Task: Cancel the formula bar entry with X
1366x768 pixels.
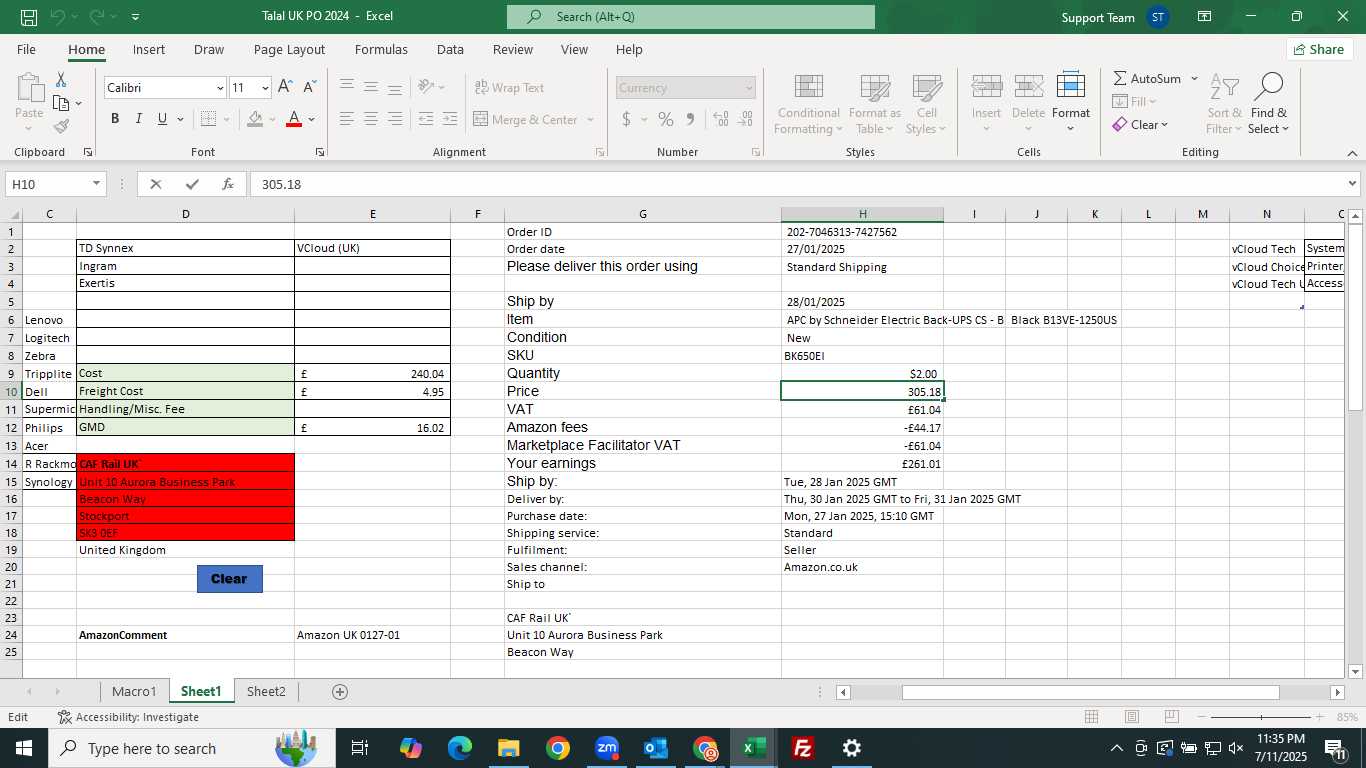Action: coord(156,184)
